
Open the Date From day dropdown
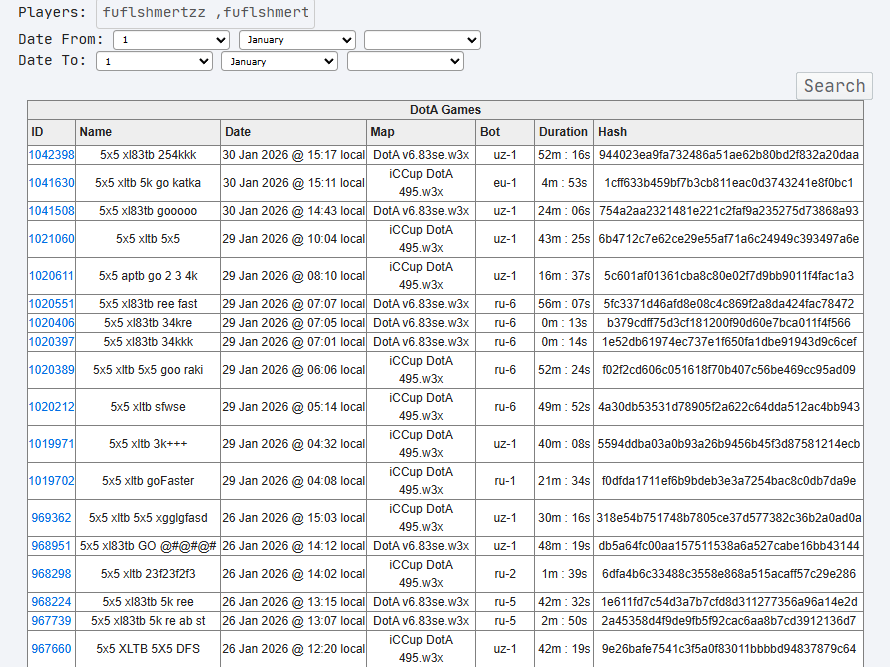171,40
